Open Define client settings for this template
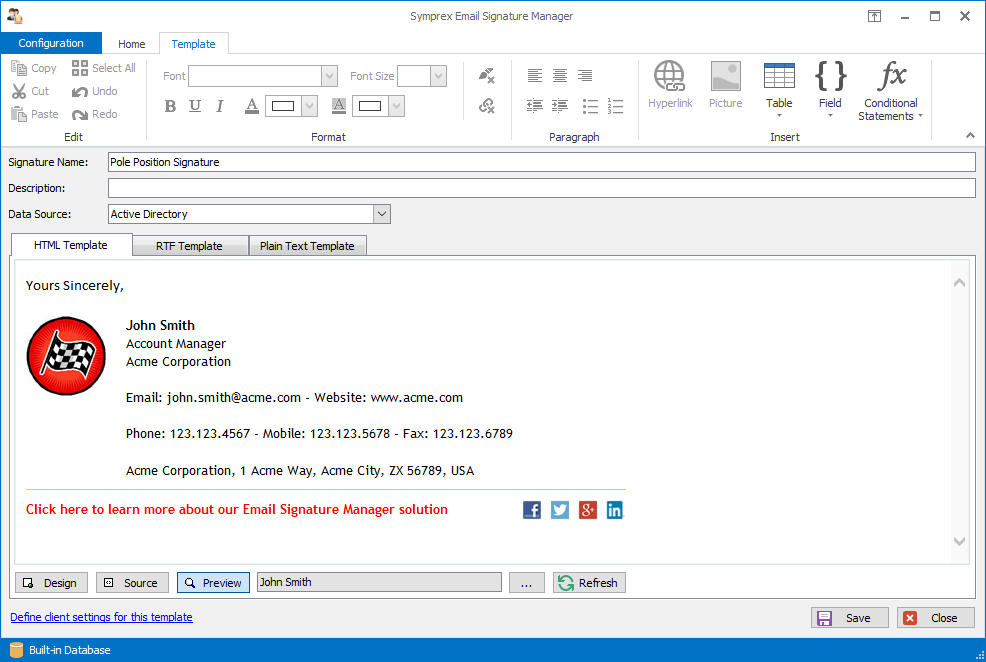 pyautogui.click(x=101, y=617)
